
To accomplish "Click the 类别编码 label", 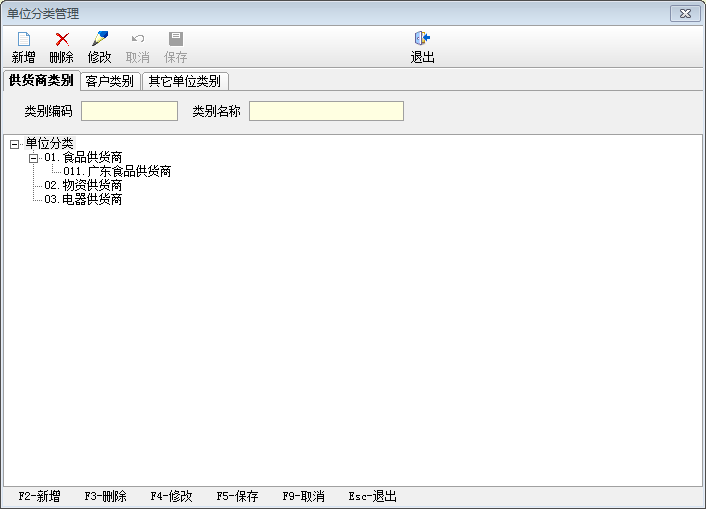I will (x=48, y=111).
